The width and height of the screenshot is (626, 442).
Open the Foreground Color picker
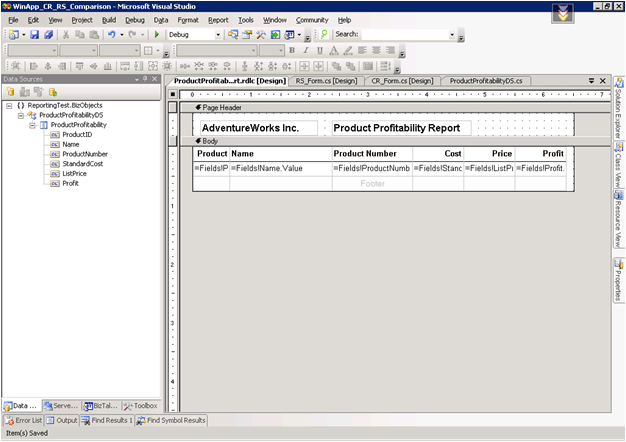pyautogui.click(x=334, y=50)
